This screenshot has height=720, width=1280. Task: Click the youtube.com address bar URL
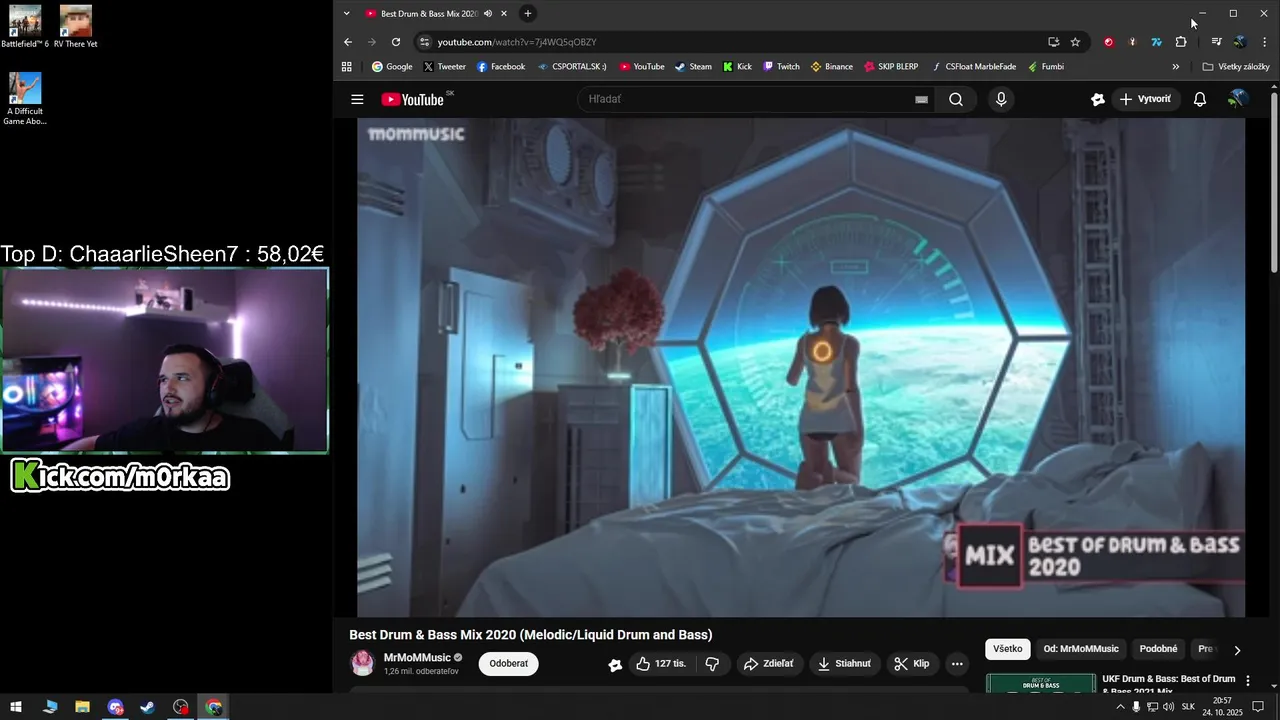coord(517,42)
